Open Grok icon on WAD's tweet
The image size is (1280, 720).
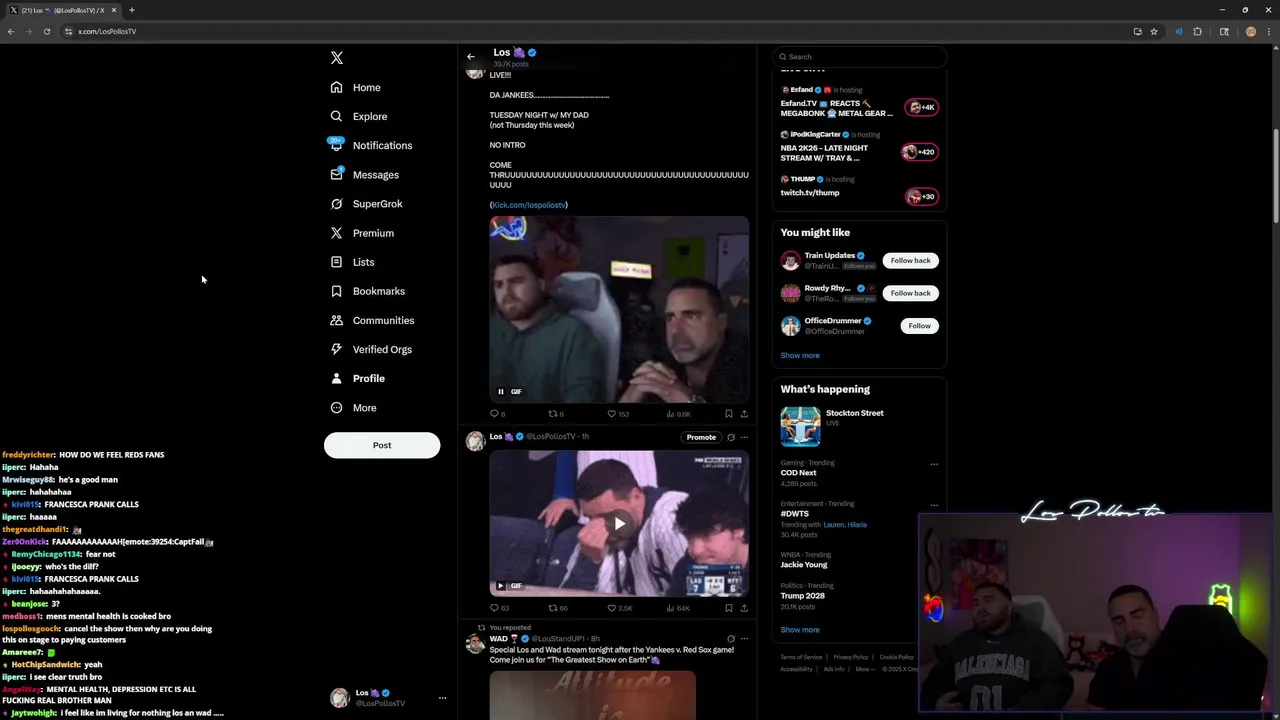tap(731, 639)
